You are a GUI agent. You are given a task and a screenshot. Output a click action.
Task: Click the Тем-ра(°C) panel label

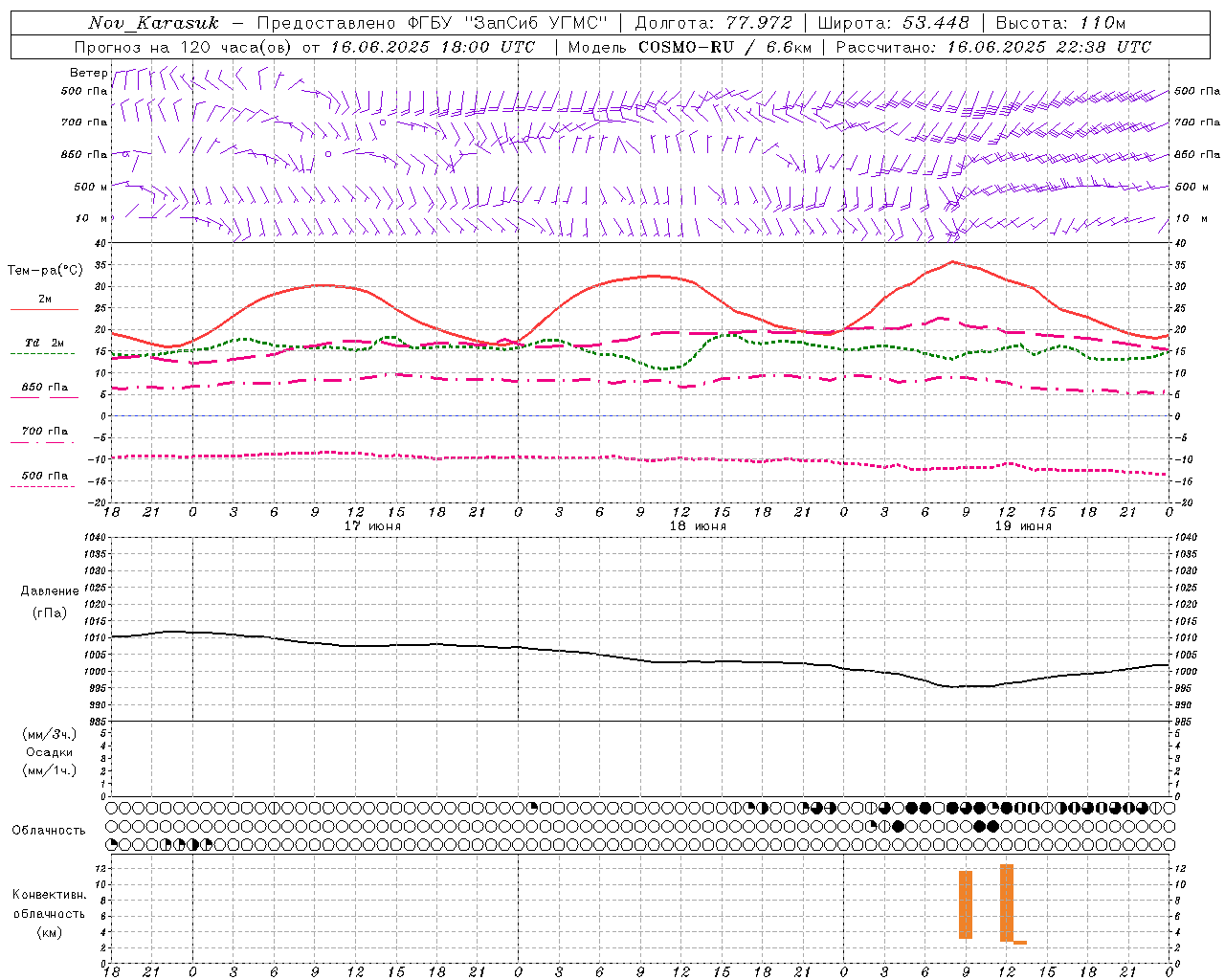[45, 270]
